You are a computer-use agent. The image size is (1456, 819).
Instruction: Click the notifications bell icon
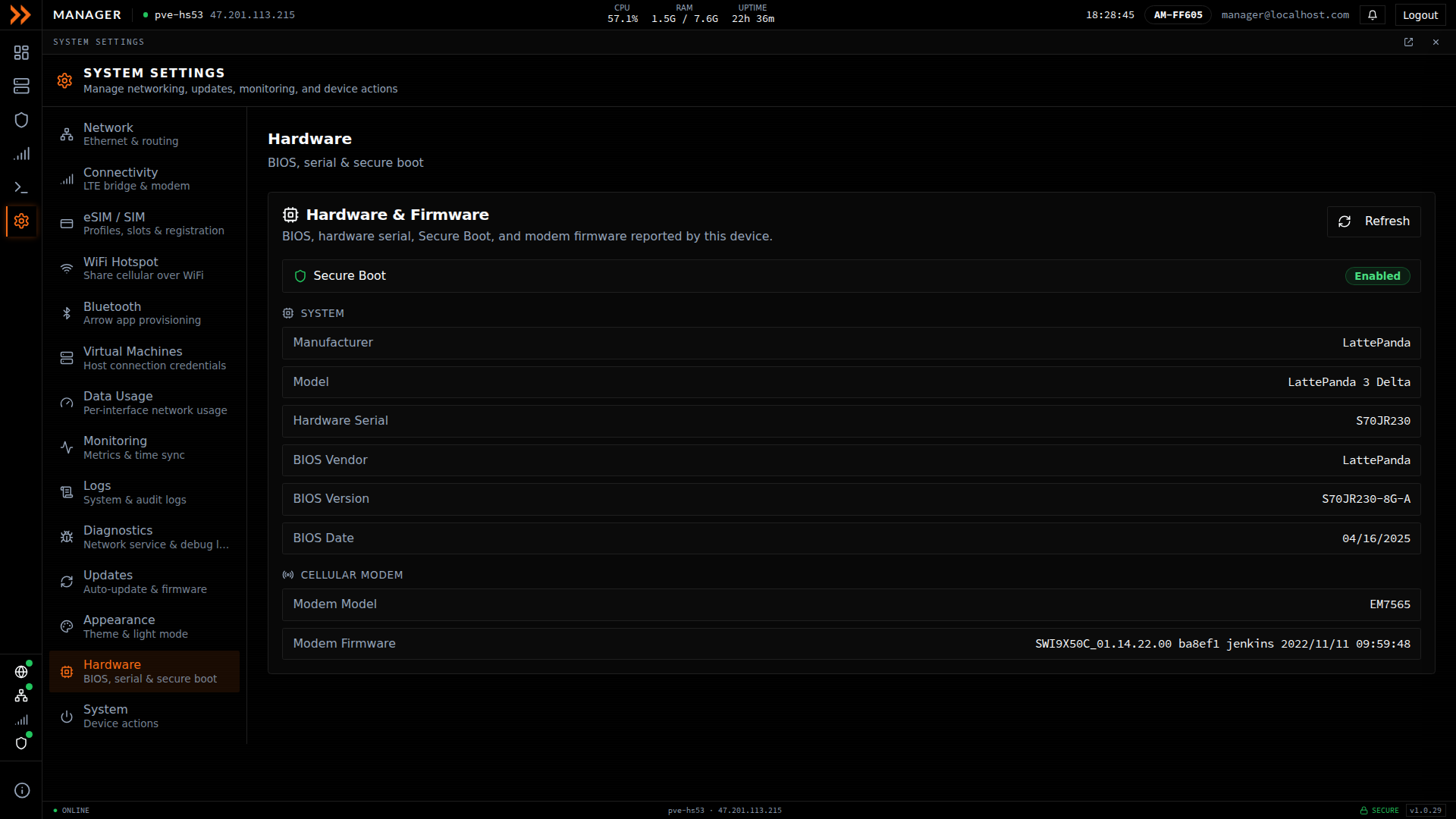(1373, 15)
